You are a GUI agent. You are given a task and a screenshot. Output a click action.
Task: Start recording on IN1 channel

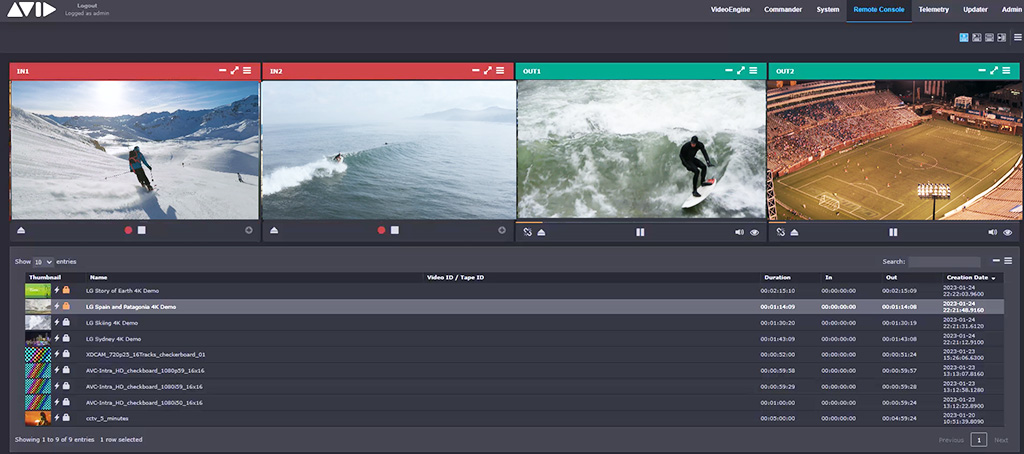(129, 231)
